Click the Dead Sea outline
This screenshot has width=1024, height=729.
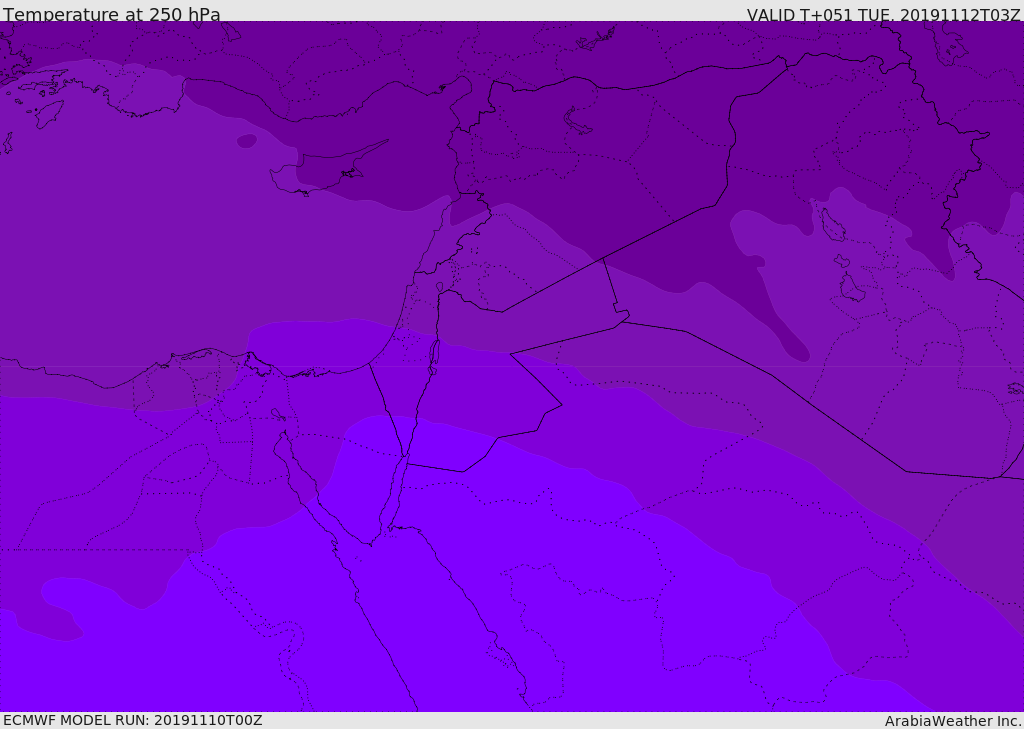(x=433, y=357)
